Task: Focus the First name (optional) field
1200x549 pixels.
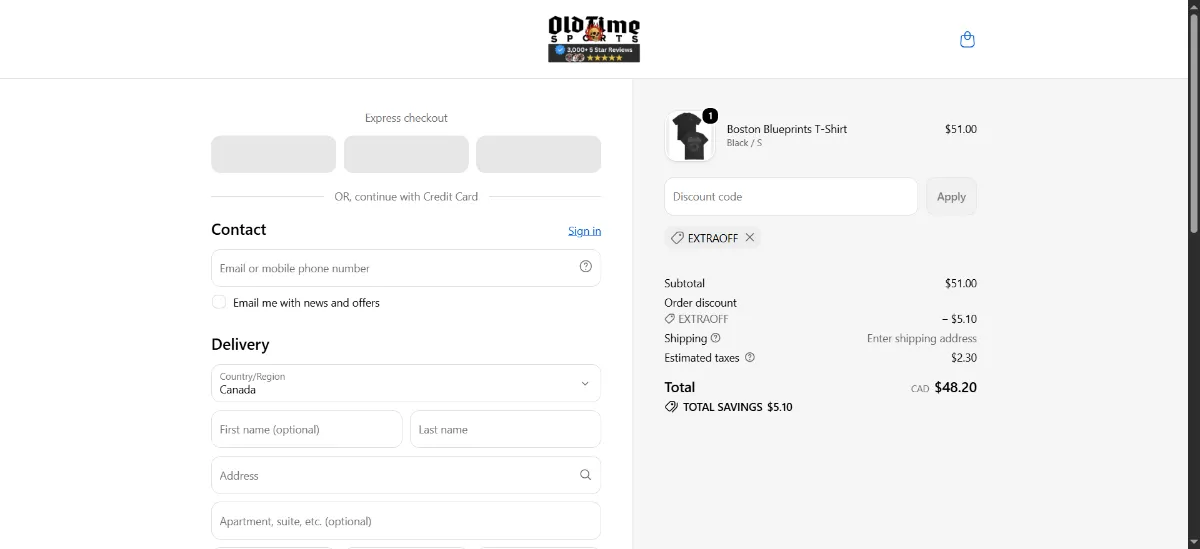Action: tap(307, 429)
